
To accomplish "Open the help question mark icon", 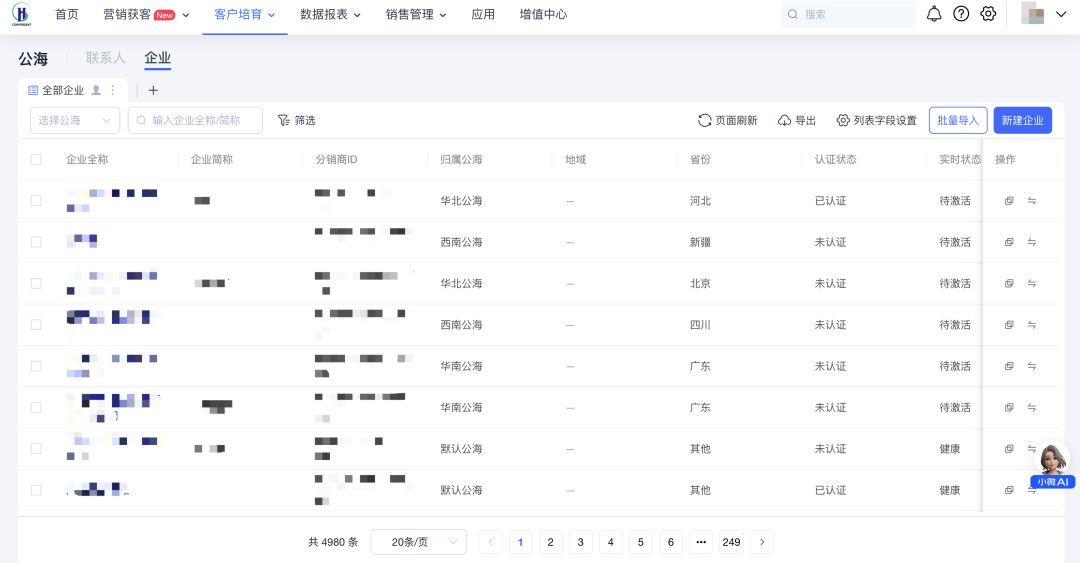I will click(x=961, y=14).
